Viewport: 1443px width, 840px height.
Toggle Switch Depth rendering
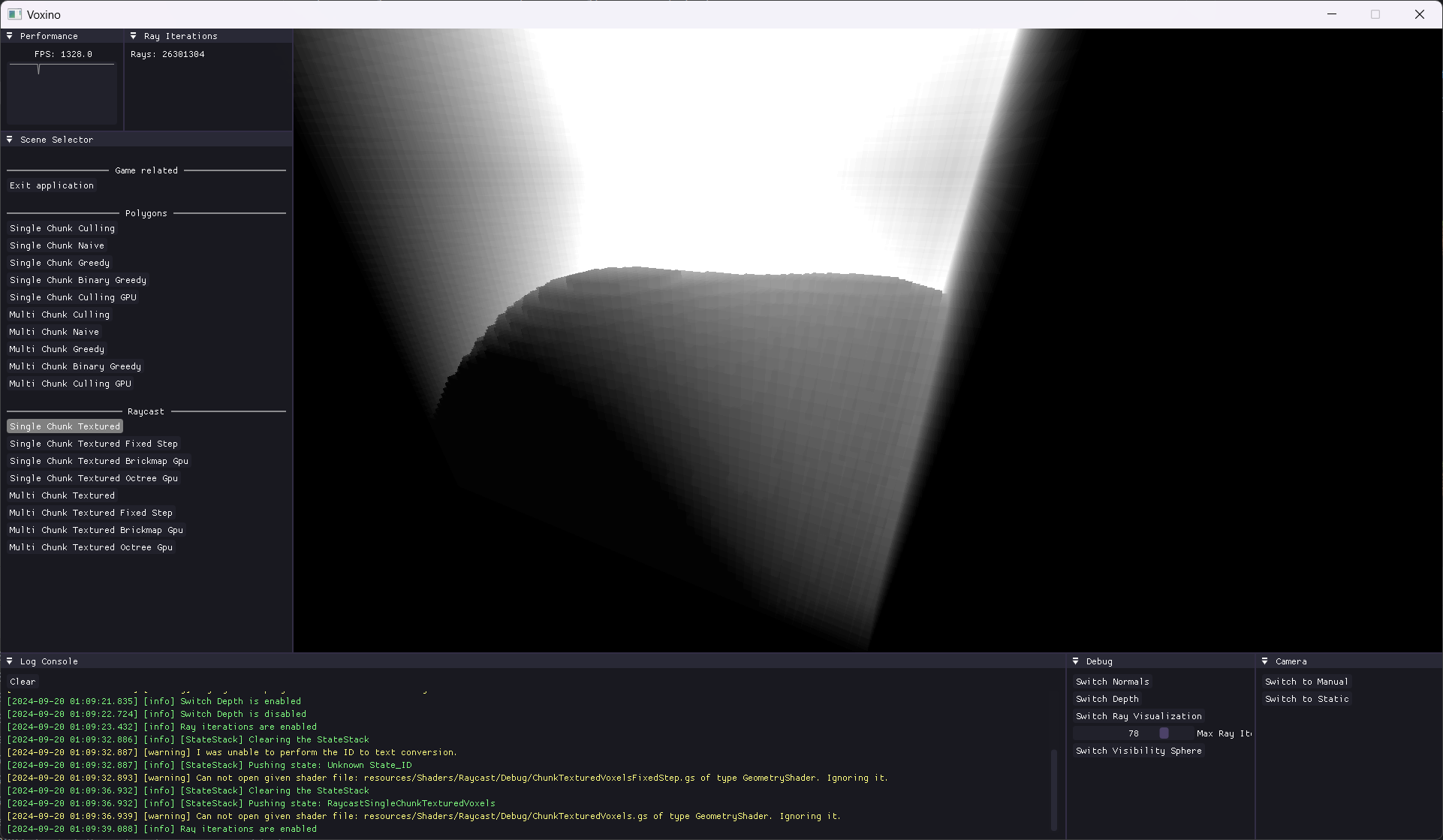(x=1107, y=699)
